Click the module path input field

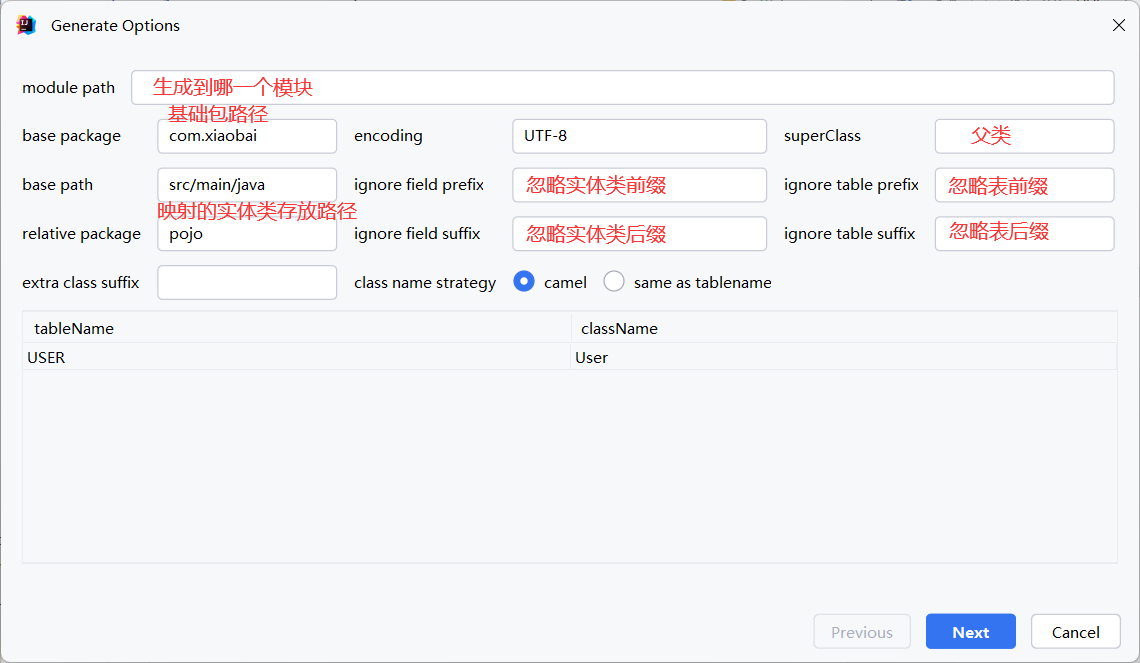coord(622,87)
